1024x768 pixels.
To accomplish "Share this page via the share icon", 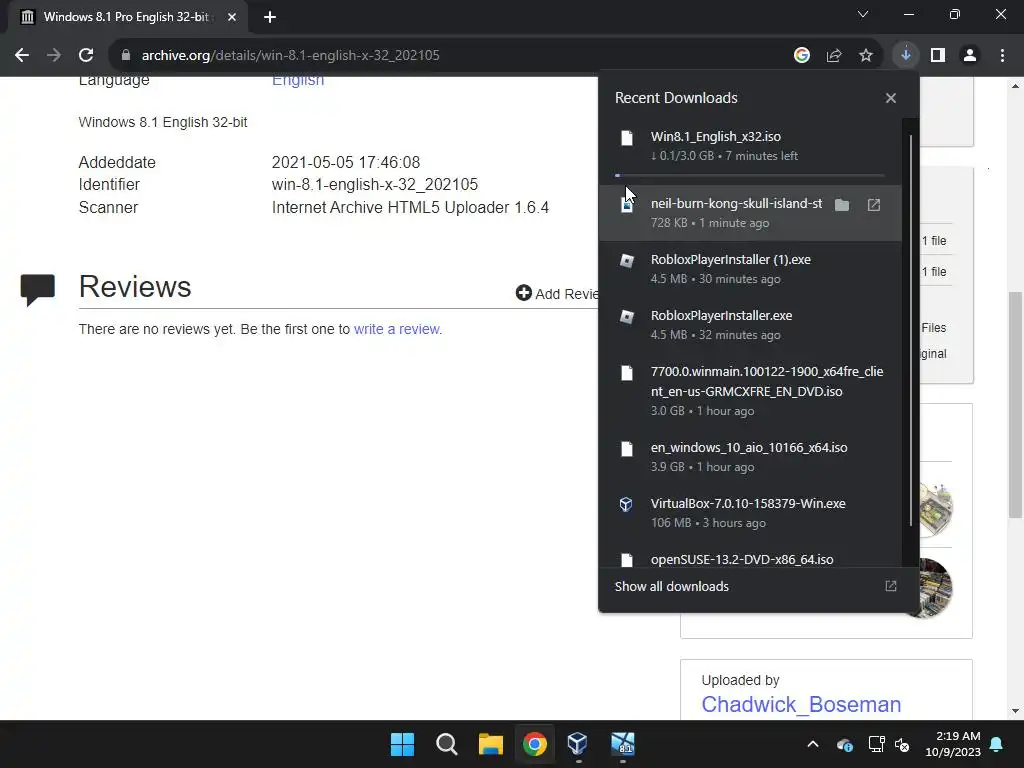I will pos(833,56).
